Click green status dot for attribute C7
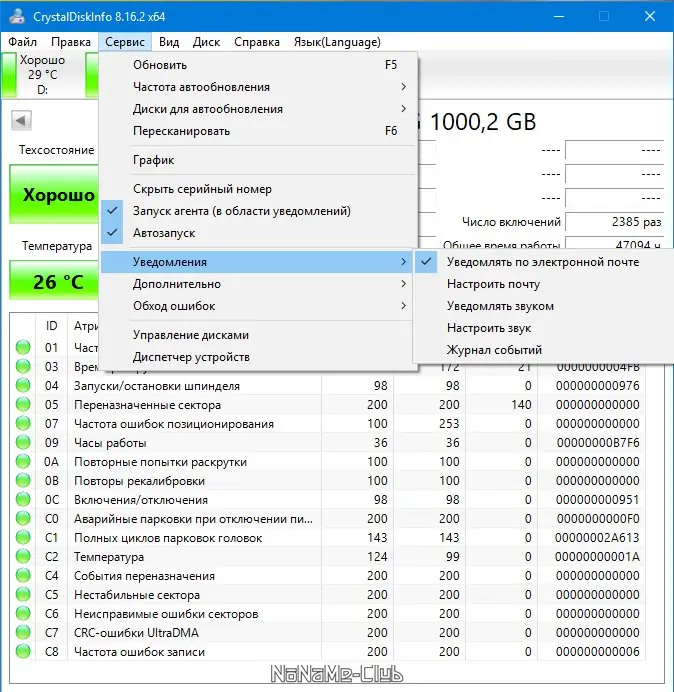This screenshot has height=692, width=674. (23, 632)
